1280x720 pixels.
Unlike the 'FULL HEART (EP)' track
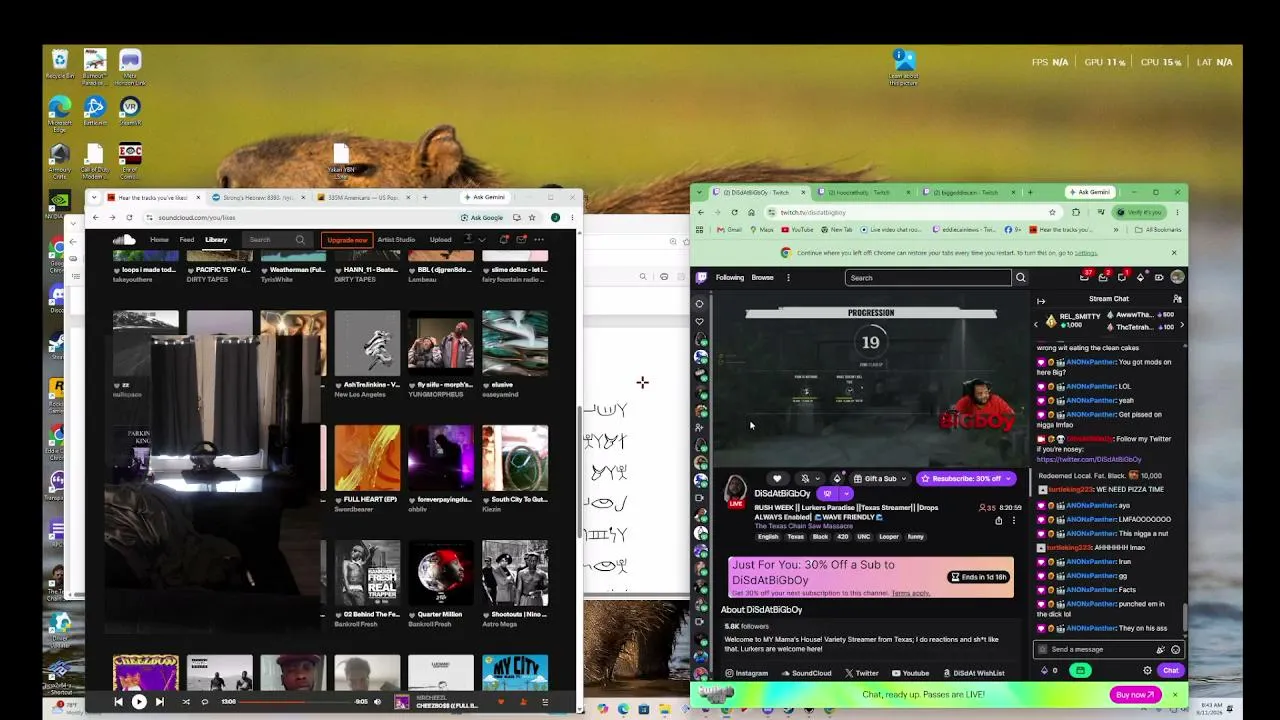pos(338,499)
